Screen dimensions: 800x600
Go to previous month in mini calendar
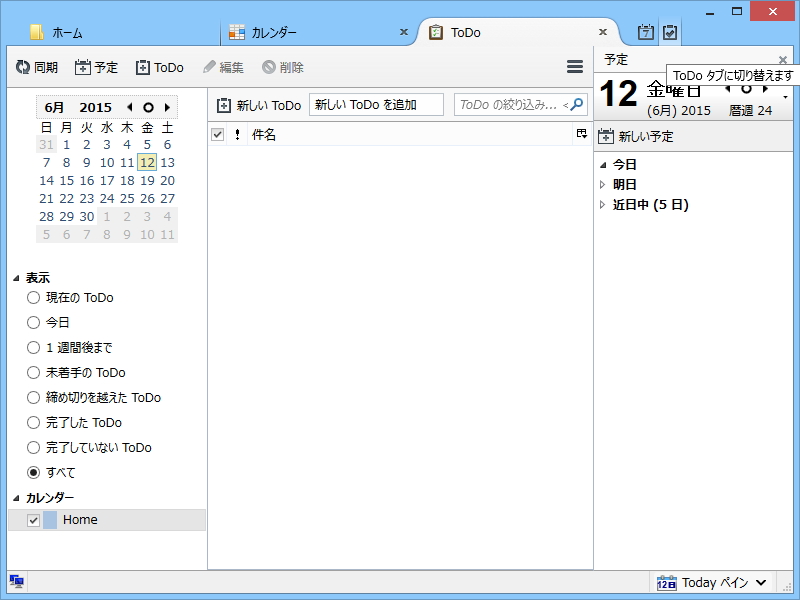coord(130,107)
